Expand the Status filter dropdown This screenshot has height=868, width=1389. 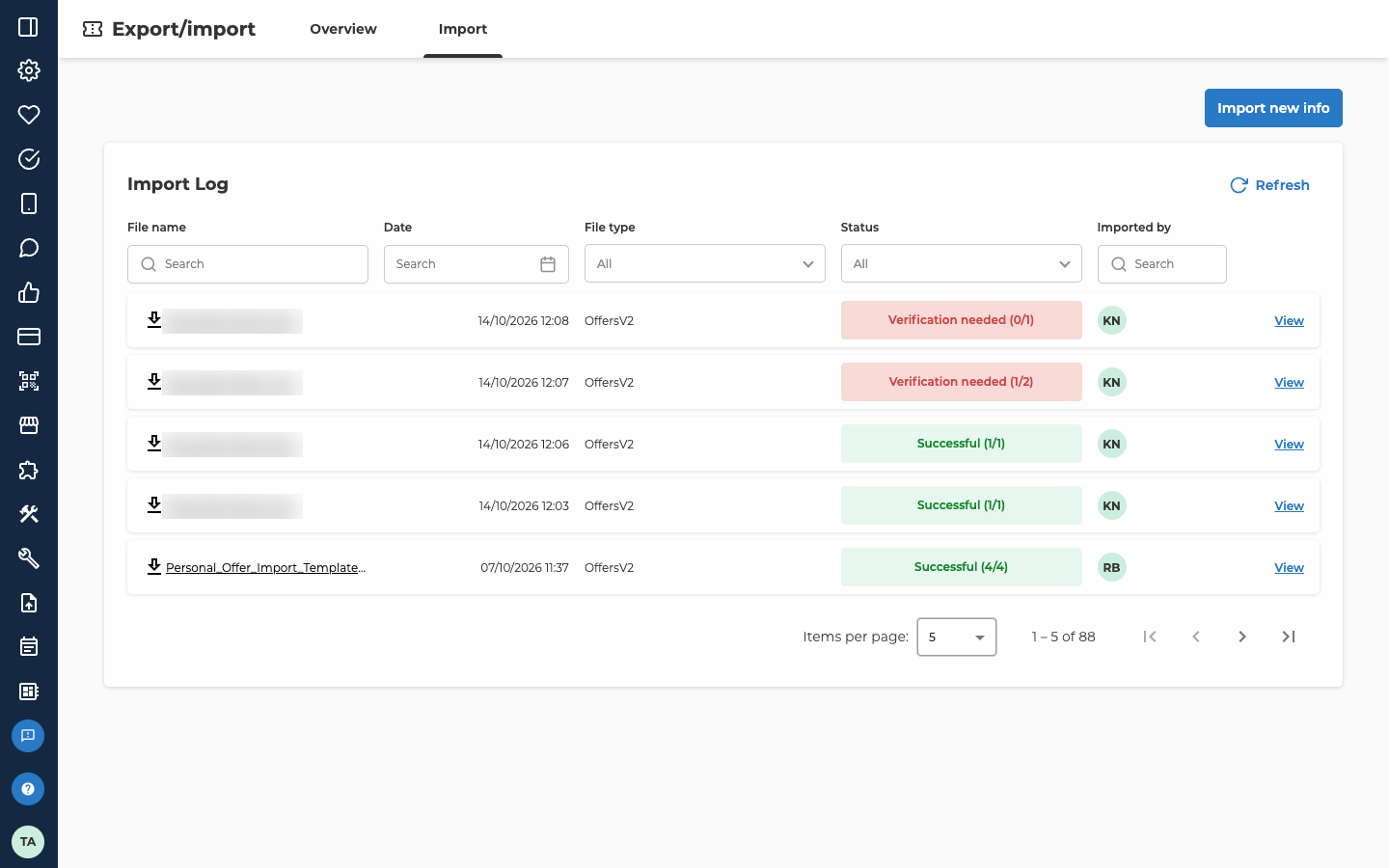coord(961,264)
